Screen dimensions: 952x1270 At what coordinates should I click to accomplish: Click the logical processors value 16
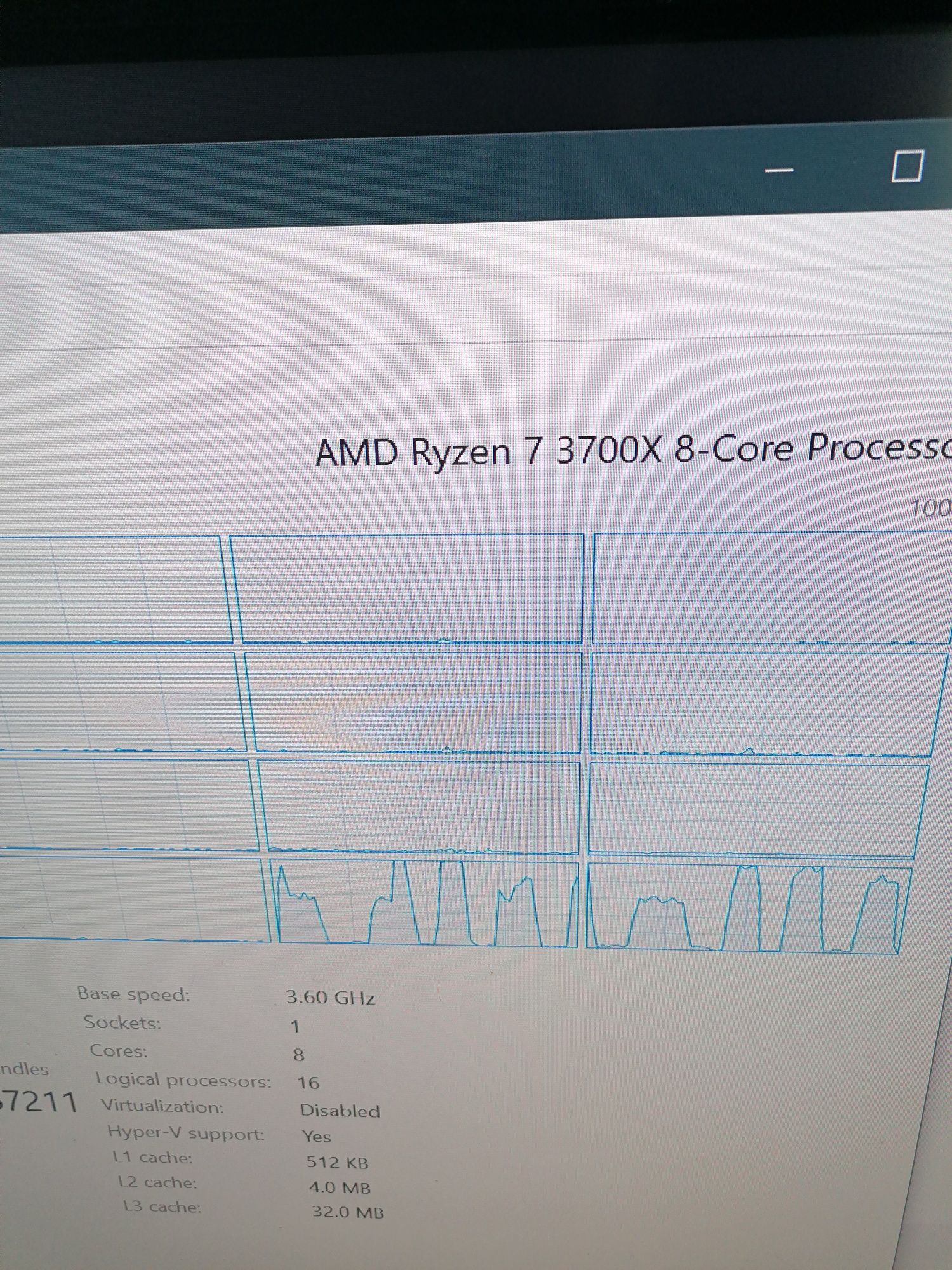pos(308,1083)
